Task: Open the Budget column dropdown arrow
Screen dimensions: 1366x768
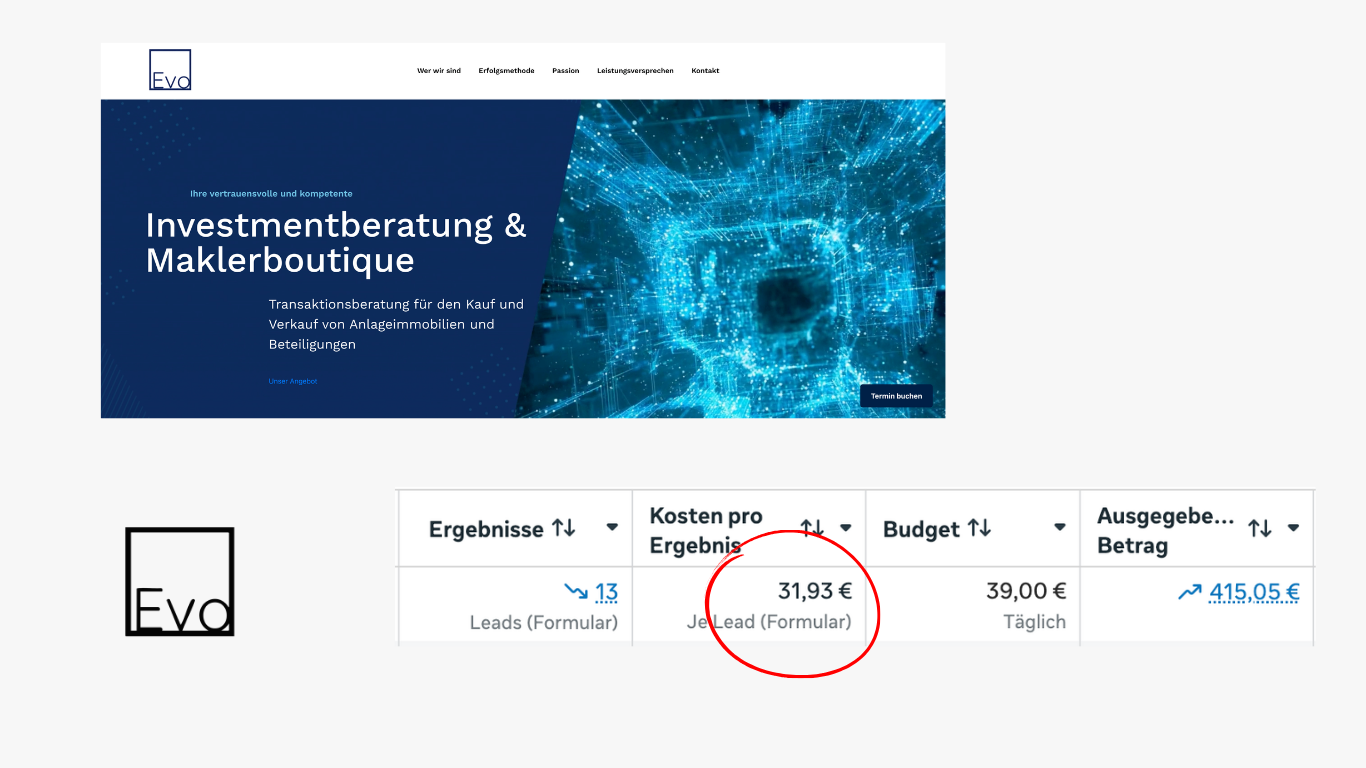Action: point(1060,528)
